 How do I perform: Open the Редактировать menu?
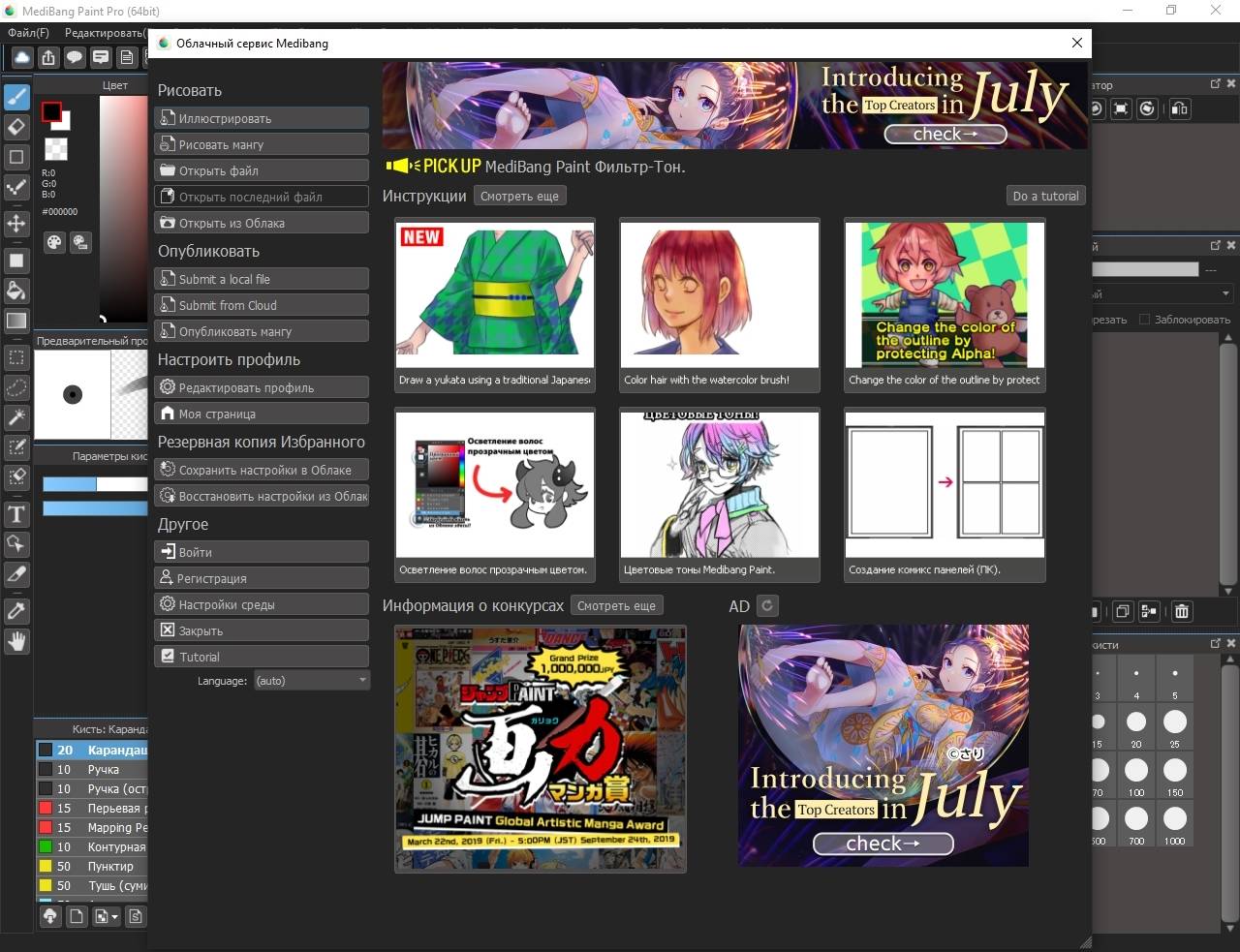pos(106,33)
